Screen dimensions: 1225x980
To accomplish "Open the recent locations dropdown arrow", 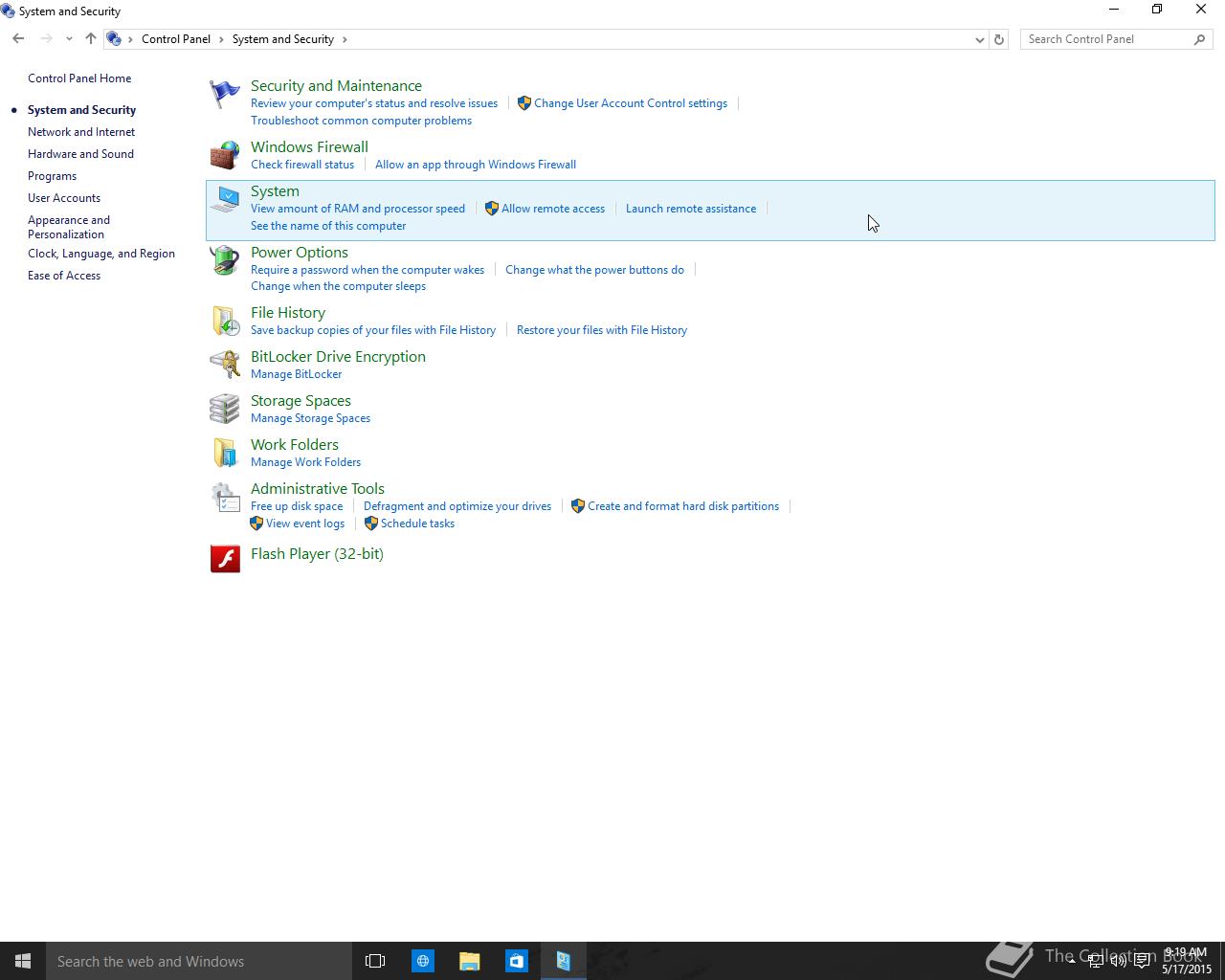I will [x=69, y=39].
